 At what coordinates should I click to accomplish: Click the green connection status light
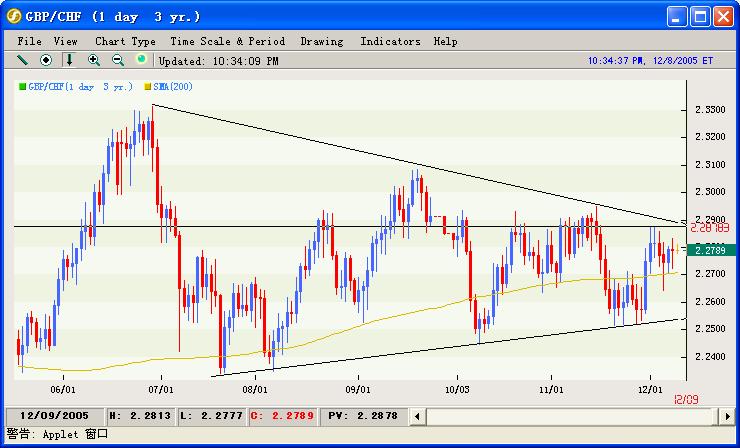click(x=141, y=59)
